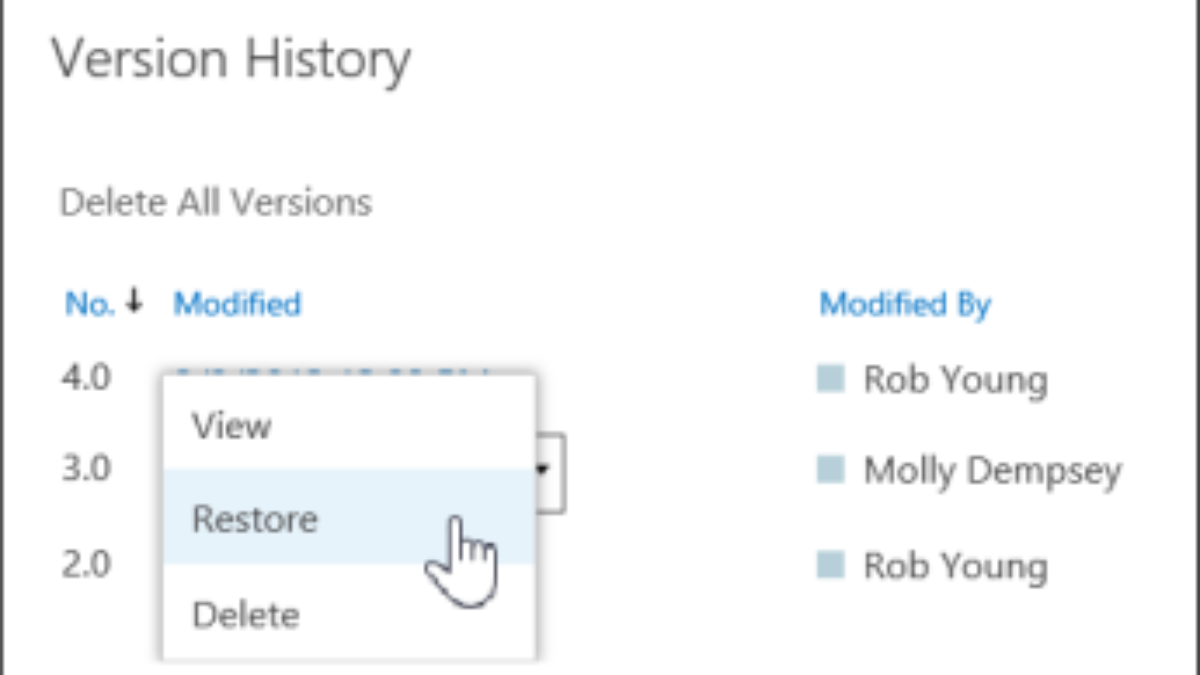Click the Modified By column header
The height and width of the screenshot is (675, 1200).
905,304
